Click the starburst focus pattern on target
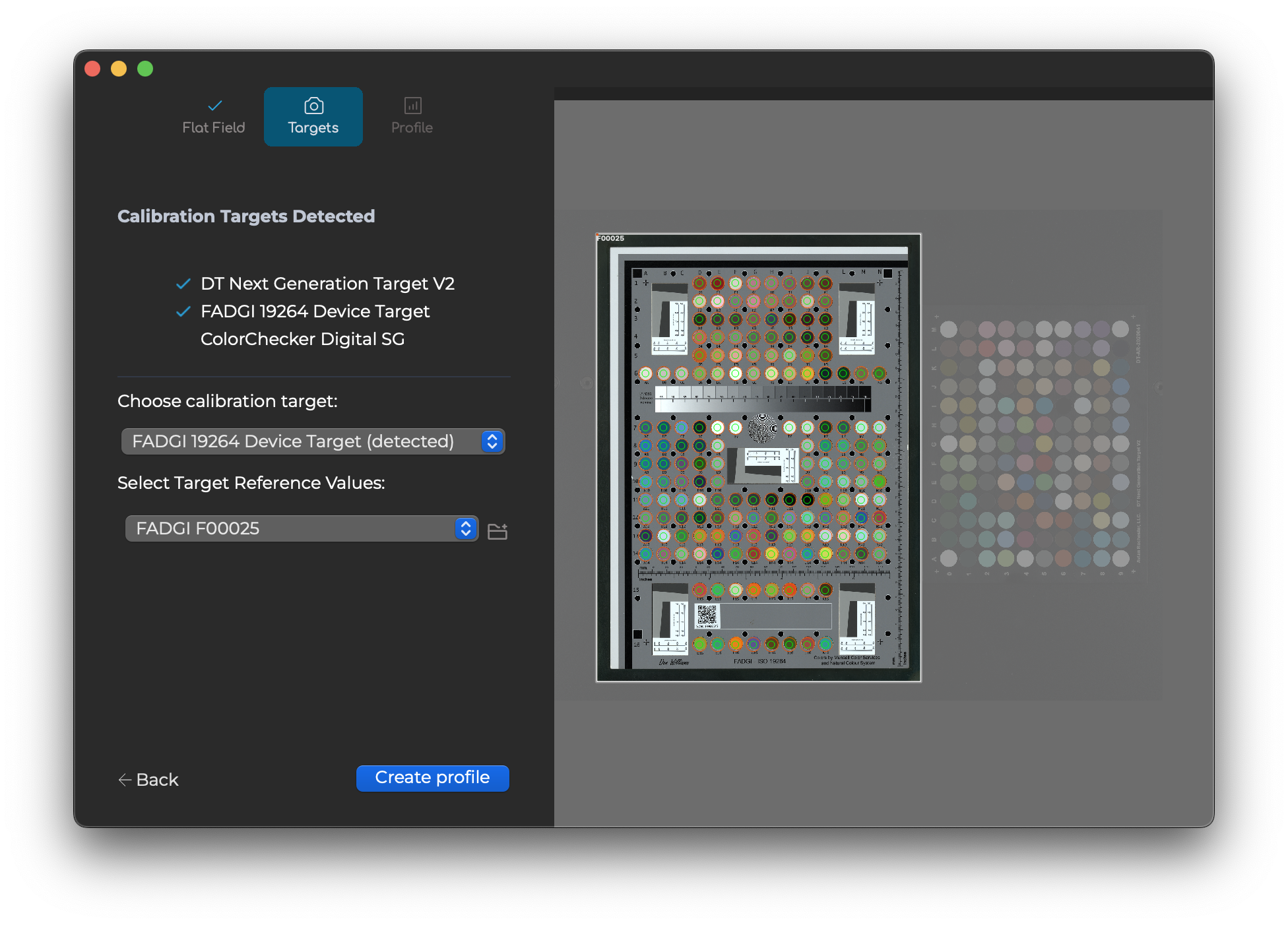The width and height of the screenshot is (1288, 925). (763, 428)
